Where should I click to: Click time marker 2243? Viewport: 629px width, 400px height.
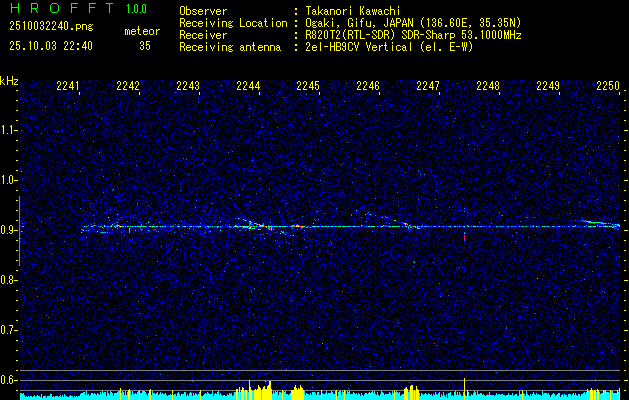tap(188, 85)
